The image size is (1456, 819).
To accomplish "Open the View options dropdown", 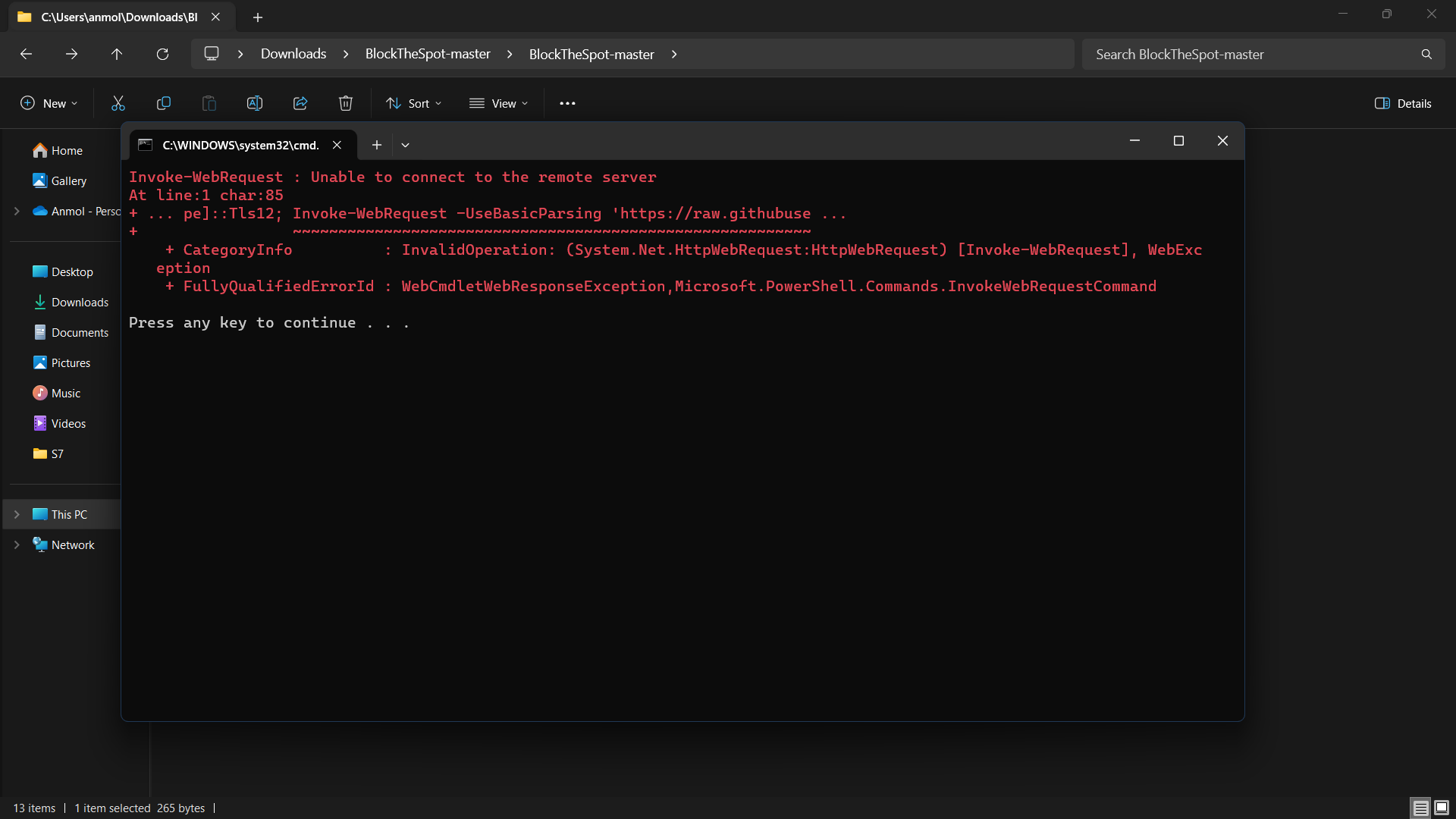I will [498, 103].
